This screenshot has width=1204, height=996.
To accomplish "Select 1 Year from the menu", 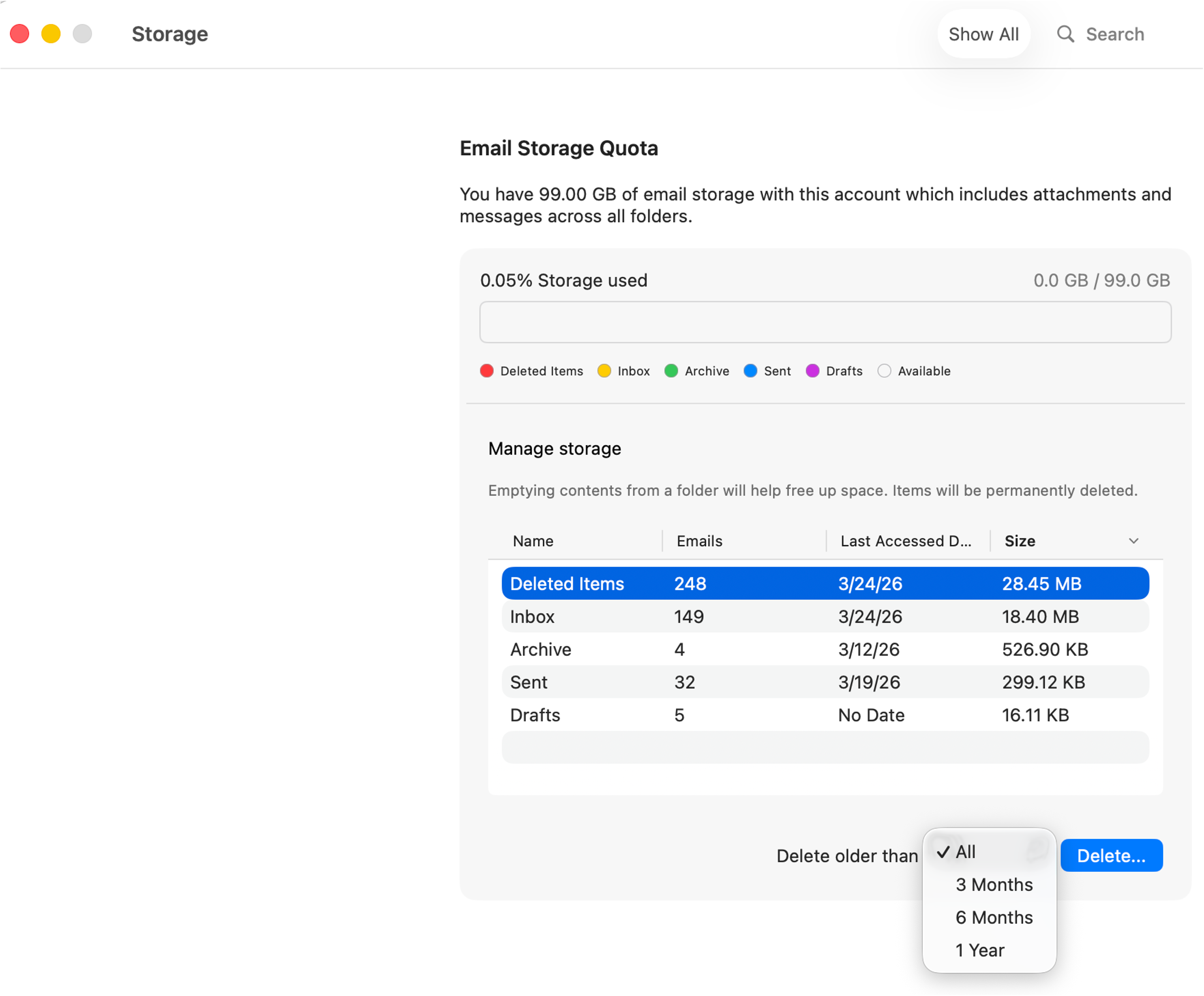I will [x=979, y=950].
